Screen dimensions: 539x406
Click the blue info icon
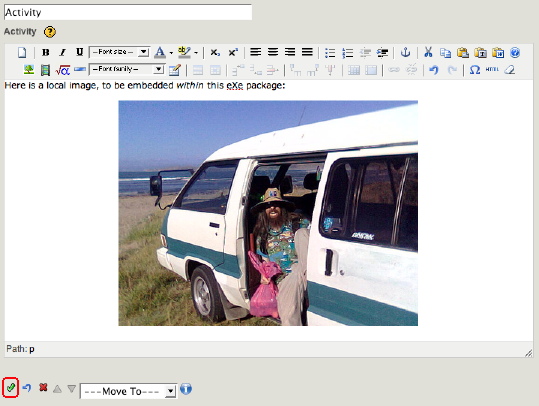186,389
